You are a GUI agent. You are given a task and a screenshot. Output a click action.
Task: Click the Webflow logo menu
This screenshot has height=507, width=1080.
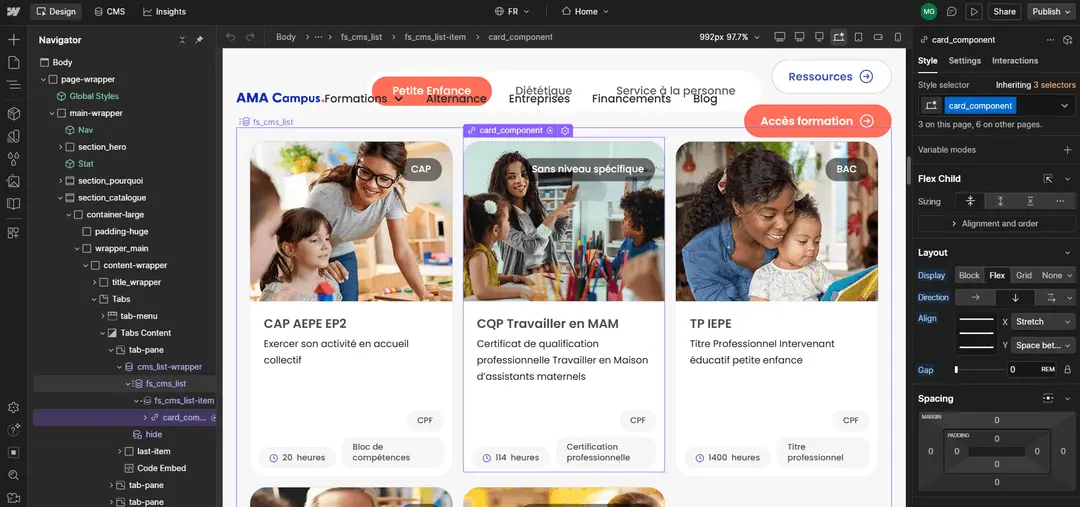13,12
